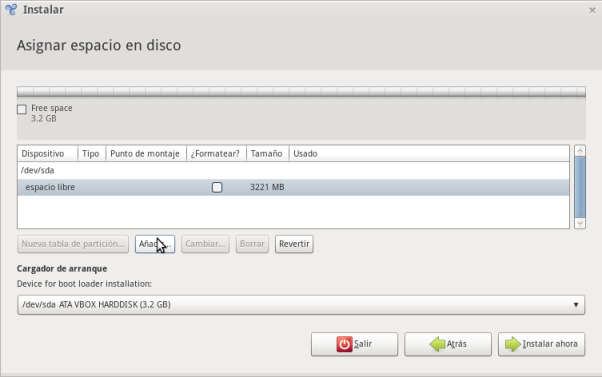Screen dimensions: 602x377
Task: Sort by the Dispositivo column header
Action: 48,154
